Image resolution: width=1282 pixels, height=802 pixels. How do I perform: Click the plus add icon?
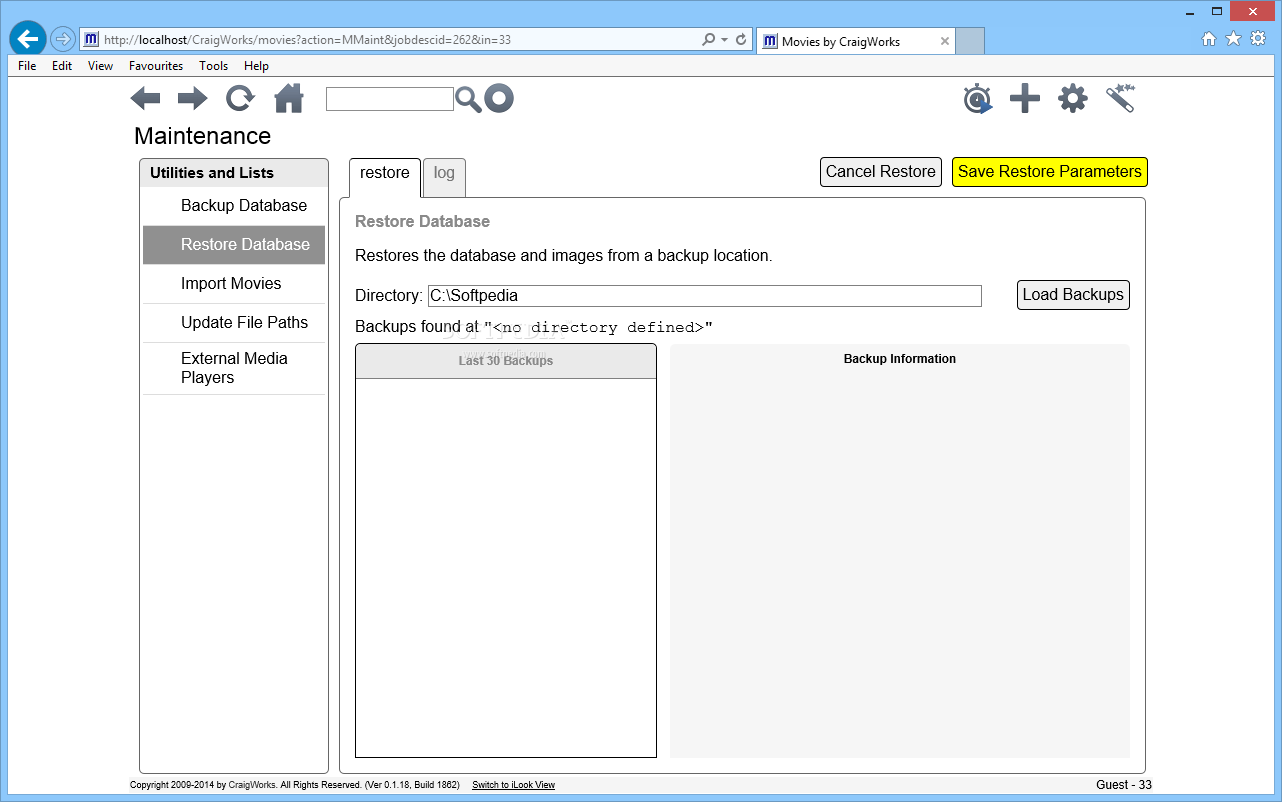pyautogui.click(x=1025, y=98)
